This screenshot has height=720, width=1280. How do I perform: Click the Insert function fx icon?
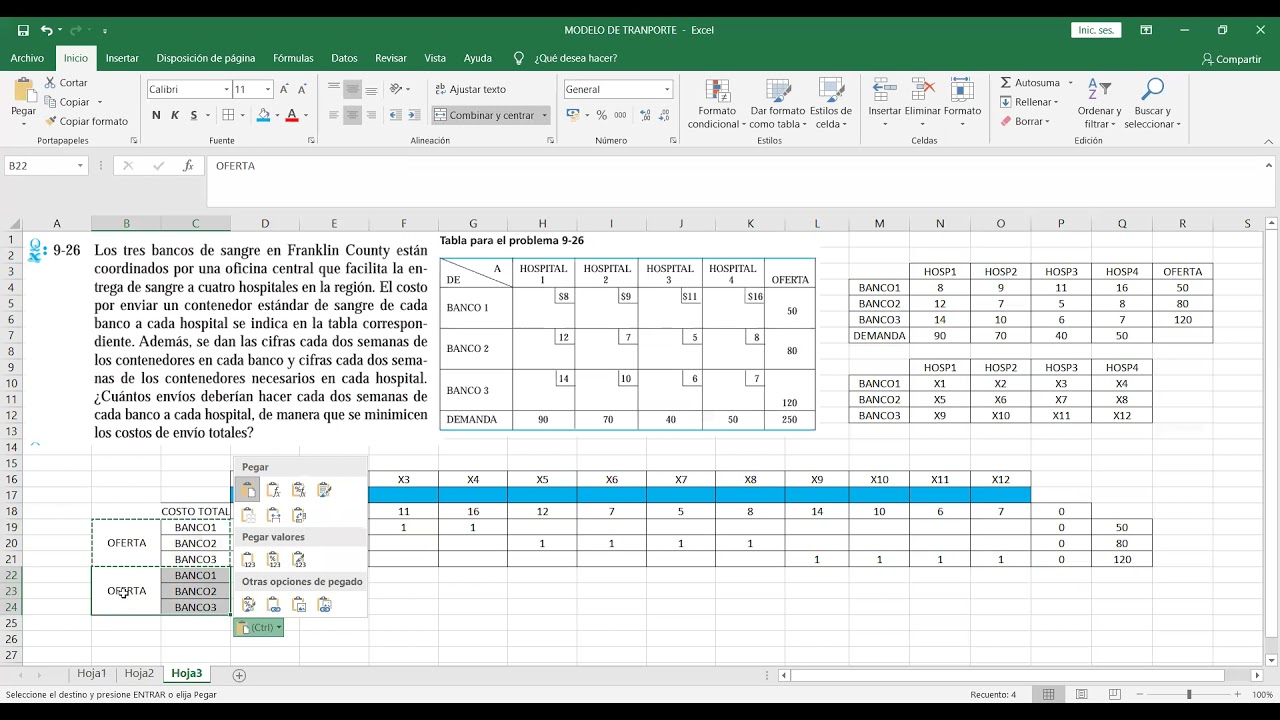(x=187, y=166)
